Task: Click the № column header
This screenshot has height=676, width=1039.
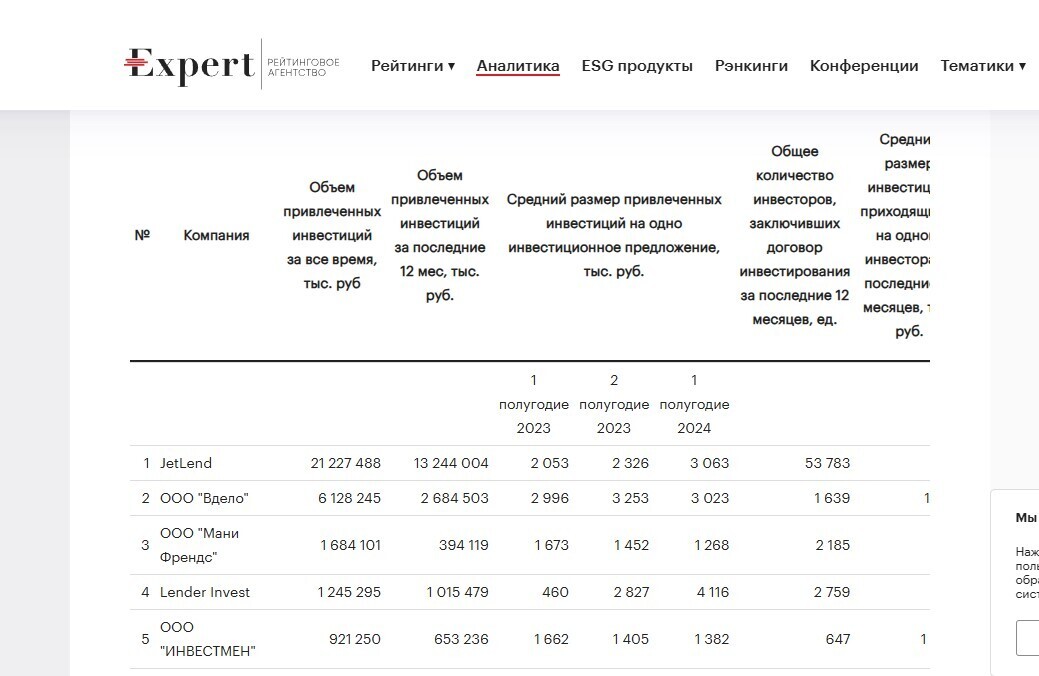Action: (x=142, y=236)
